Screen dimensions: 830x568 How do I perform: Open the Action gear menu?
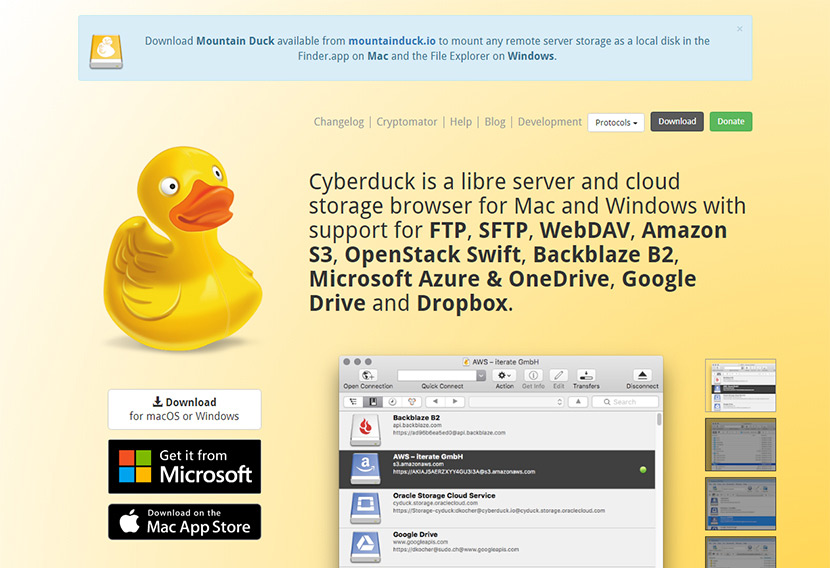pyautogui.click(x=504, y=375)
